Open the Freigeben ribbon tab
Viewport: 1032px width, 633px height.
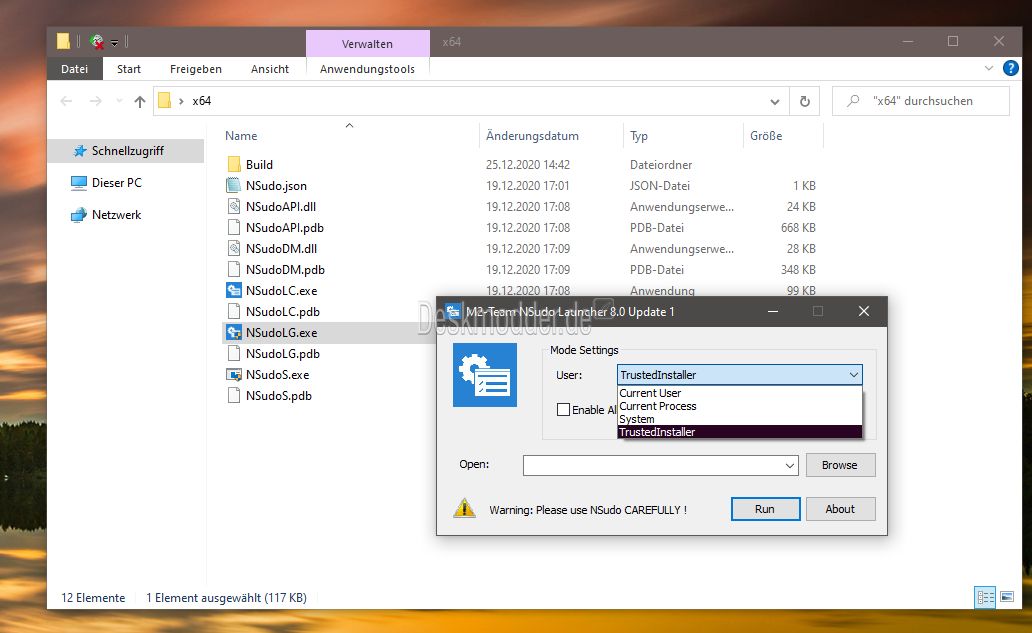pyautogui.click(x=195, y=68)
